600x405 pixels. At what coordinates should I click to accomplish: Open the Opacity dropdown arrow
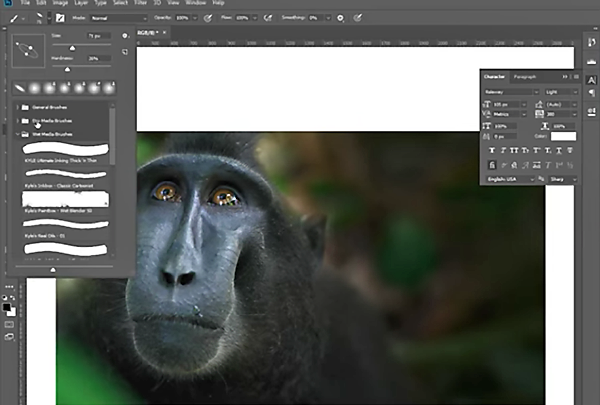pos(195,18)
